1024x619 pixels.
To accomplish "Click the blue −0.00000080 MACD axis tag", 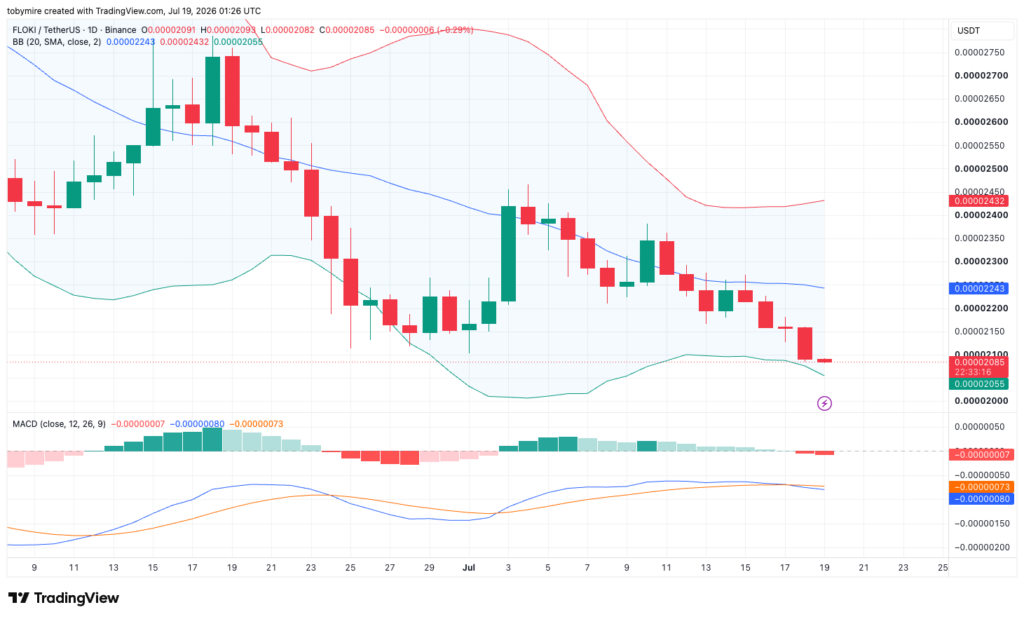I will 980,499.
